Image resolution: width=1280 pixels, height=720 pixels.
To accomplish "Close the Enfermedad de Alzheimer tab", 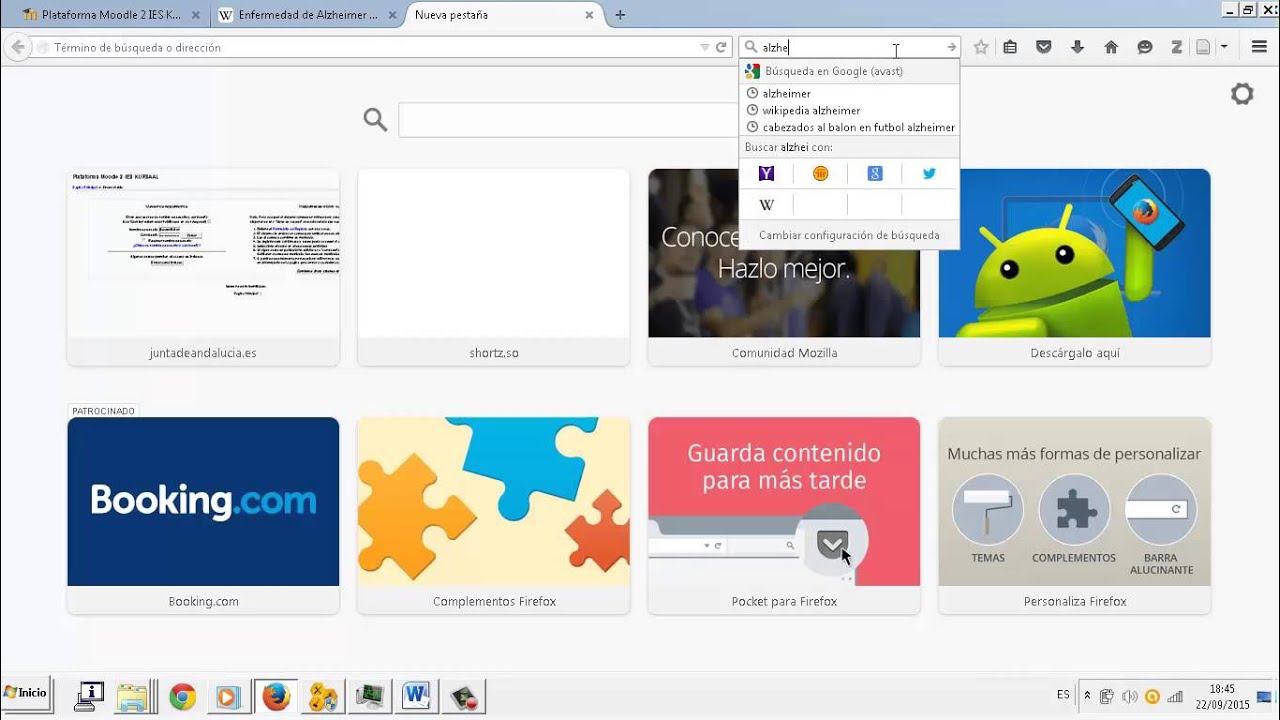I will click(x=394, y=15).
